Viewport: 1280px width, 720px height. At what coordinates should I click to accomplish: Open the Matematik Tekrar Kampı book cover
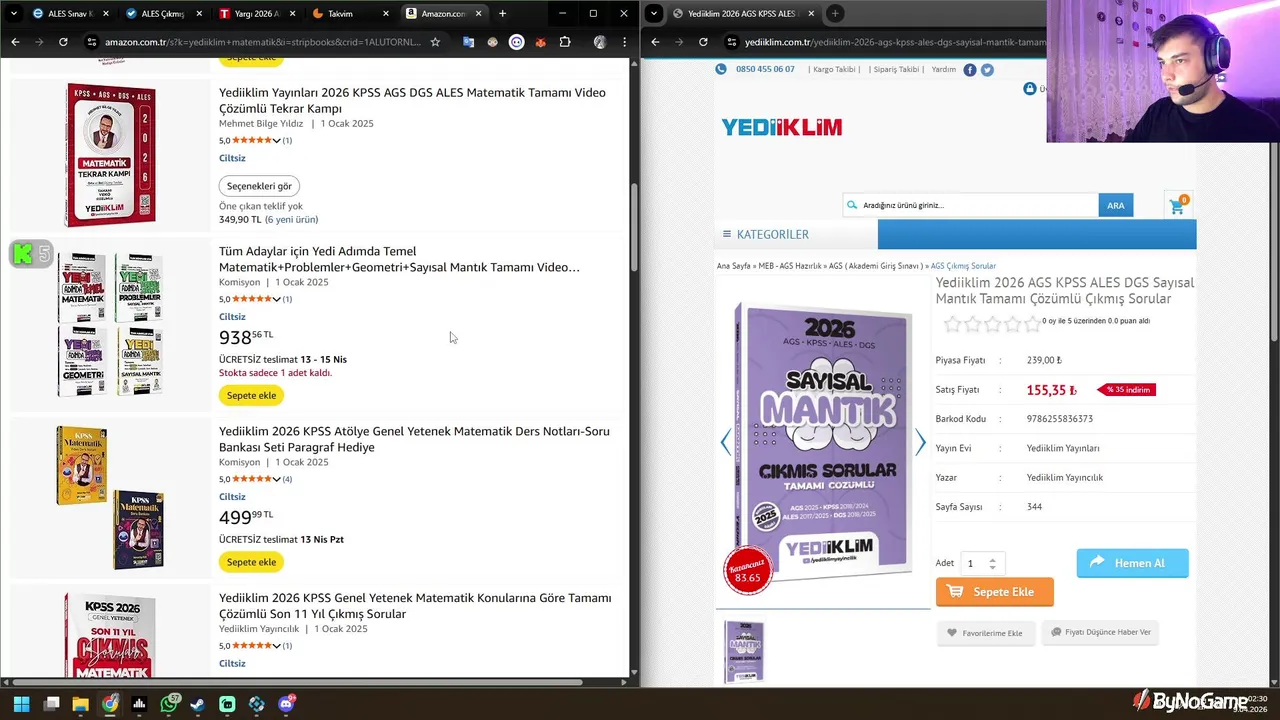click(x=111, y=155)
